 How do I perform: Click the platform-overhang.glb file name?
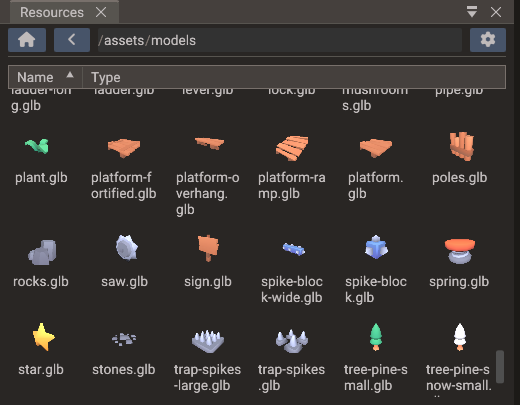coord(208,194)
